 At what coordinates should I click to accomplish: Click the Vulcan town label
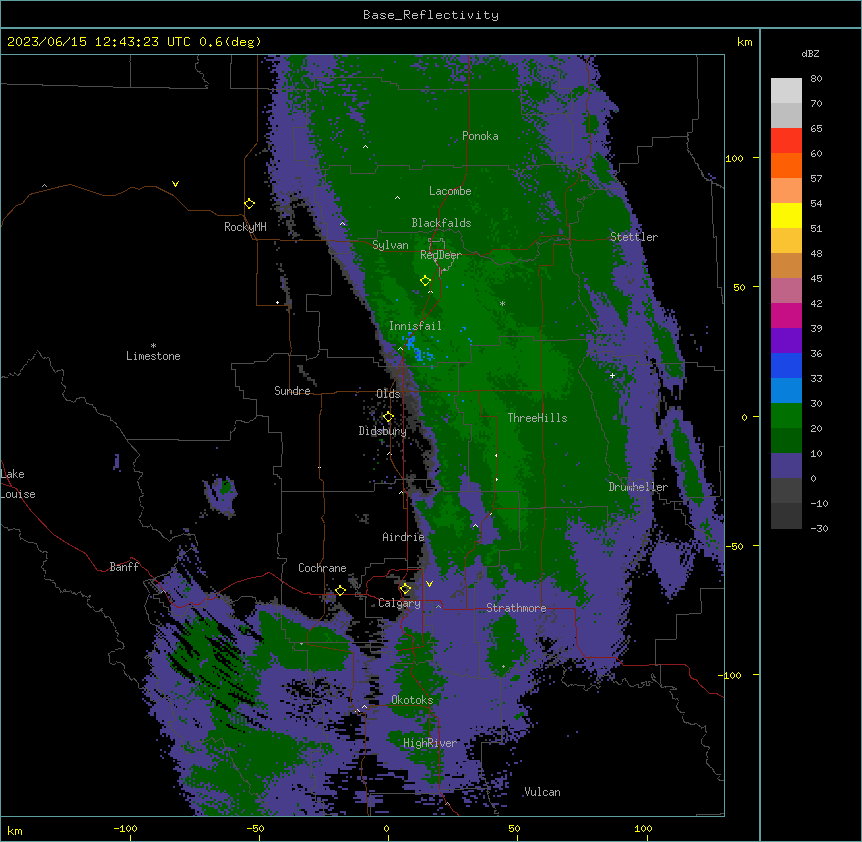[542, 792]
